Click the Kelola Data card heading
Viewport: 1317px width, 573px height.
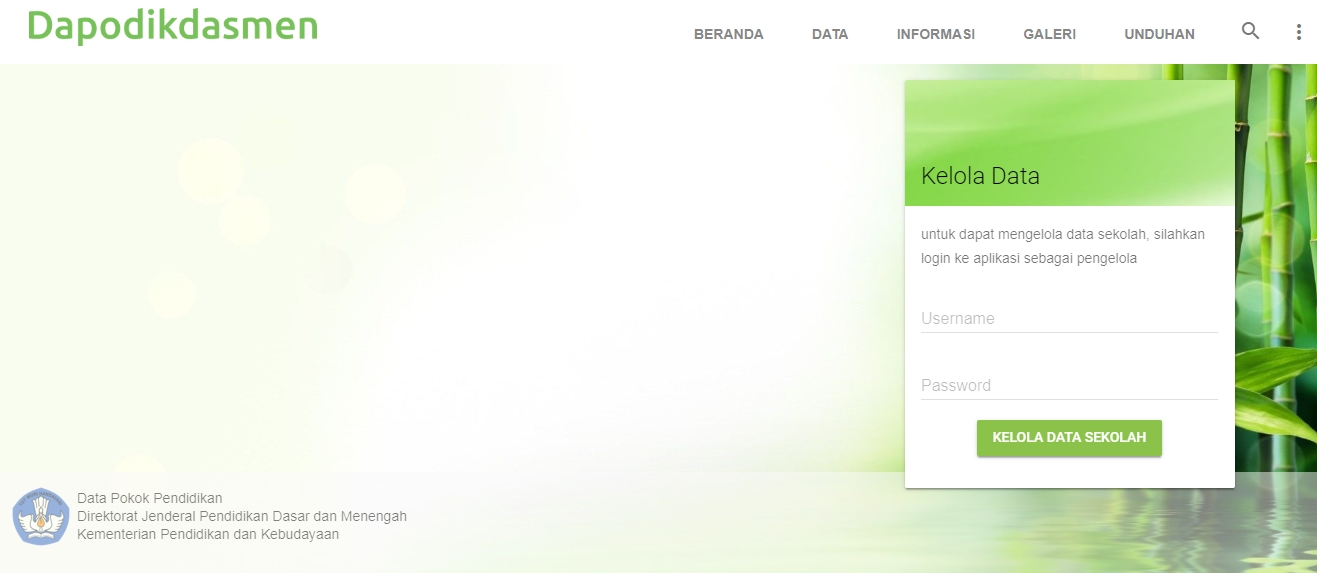point(980,176)
